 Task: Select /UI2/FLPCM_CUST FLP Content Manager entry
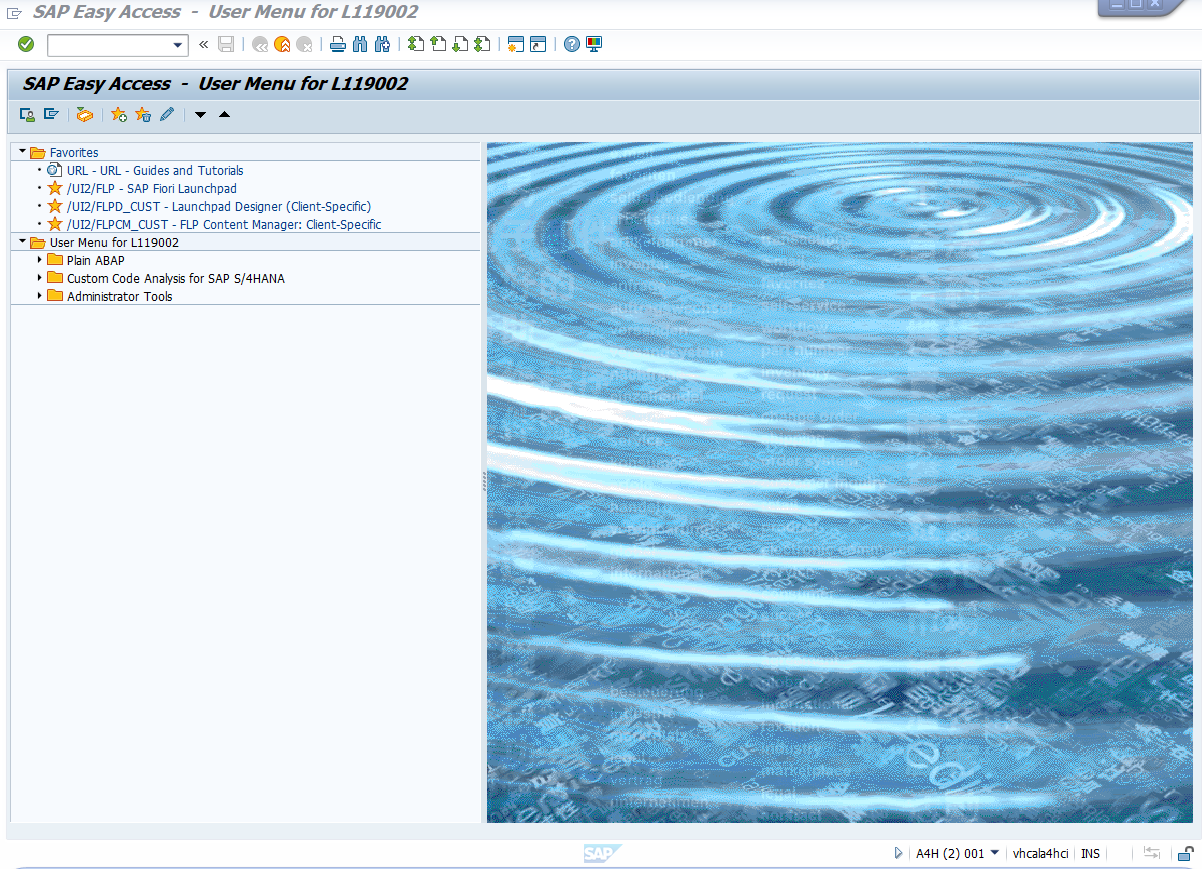coord(224,225)
